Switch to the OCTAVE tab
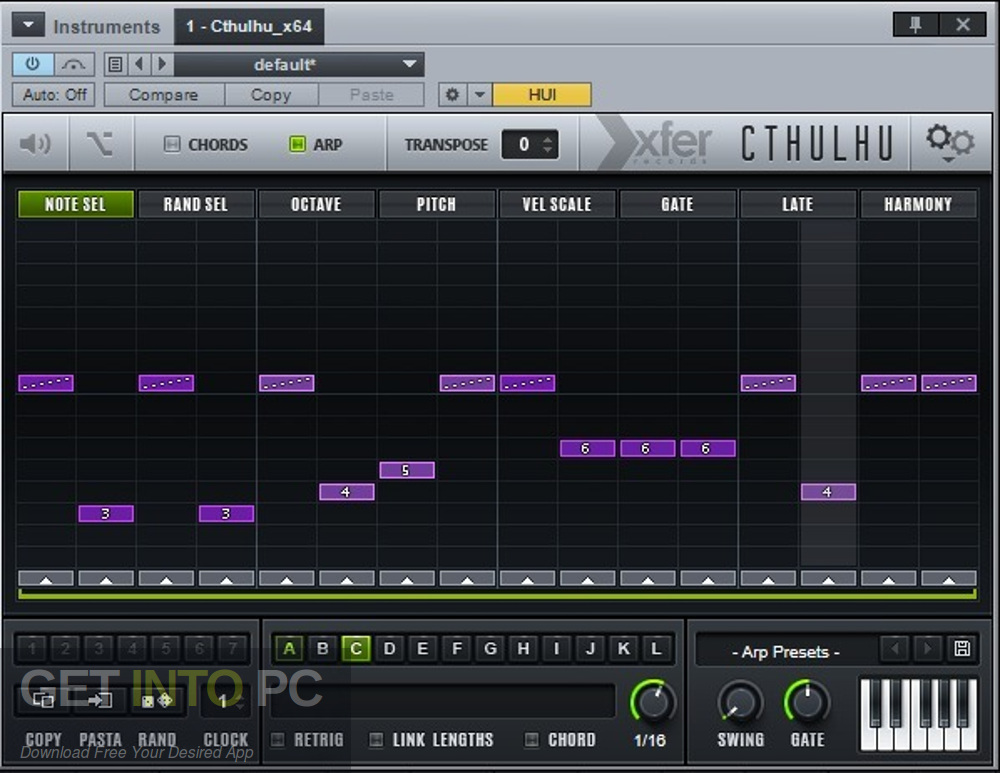This screenshot has height=773, width=1000. [316, 204]
